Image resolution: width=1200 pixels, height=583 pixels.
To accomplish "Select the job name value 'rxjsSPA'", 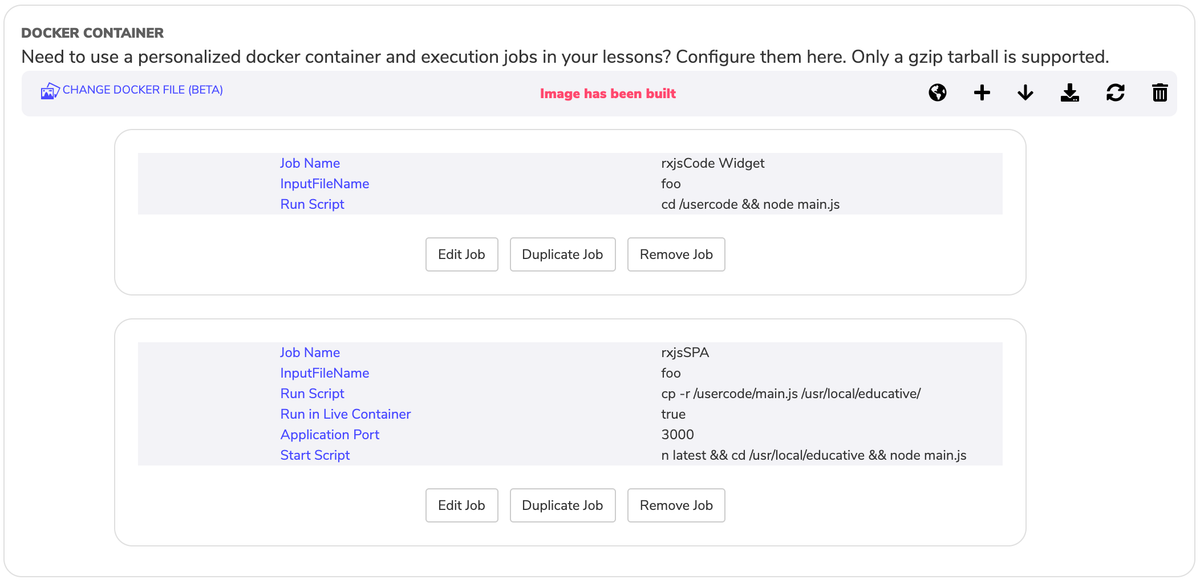I will pyautogui.click(x=685, y=352).
